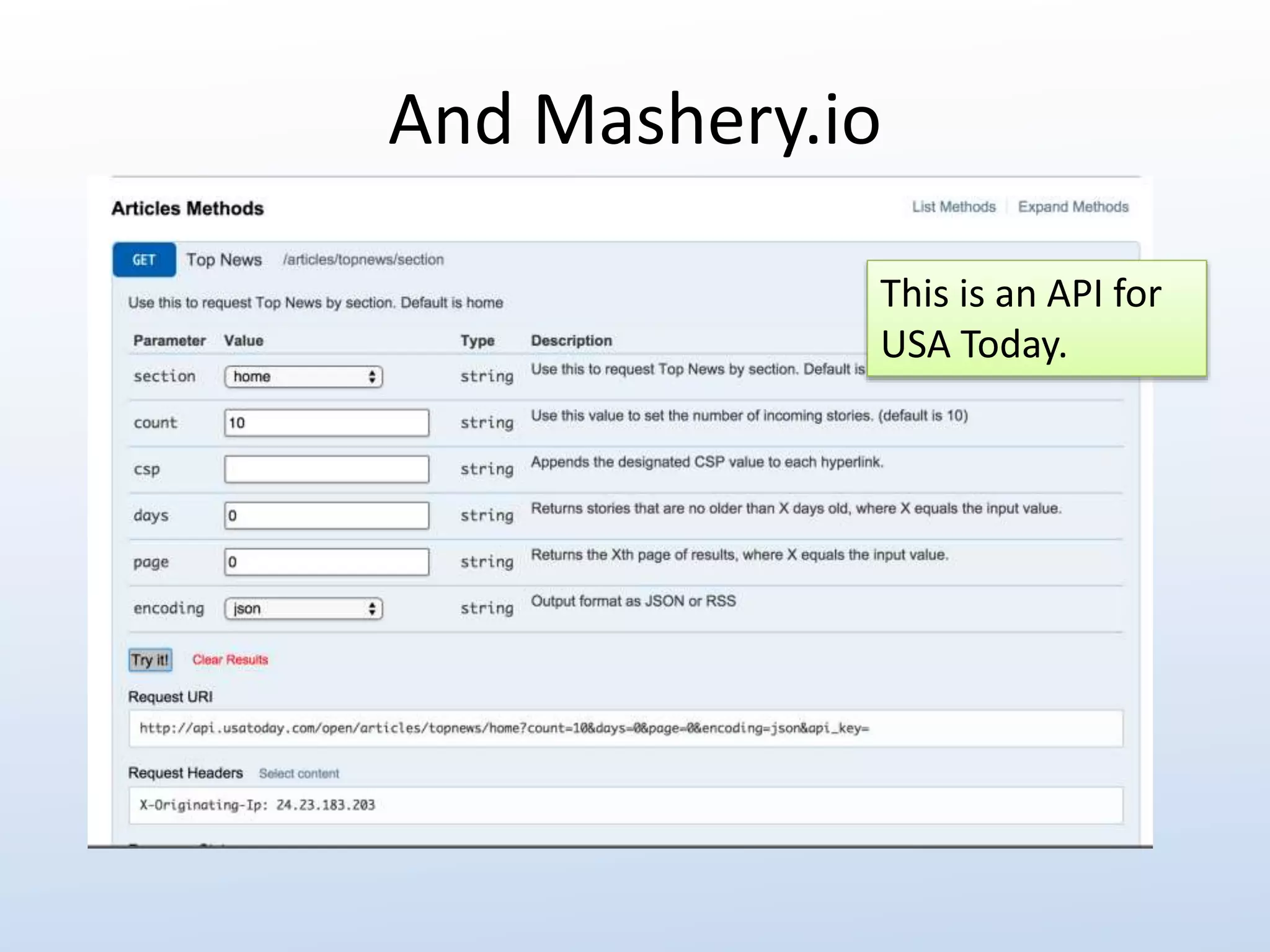Collapse the Top News method header
Viewport: 1270px width, 952px height.
[224, 260]
